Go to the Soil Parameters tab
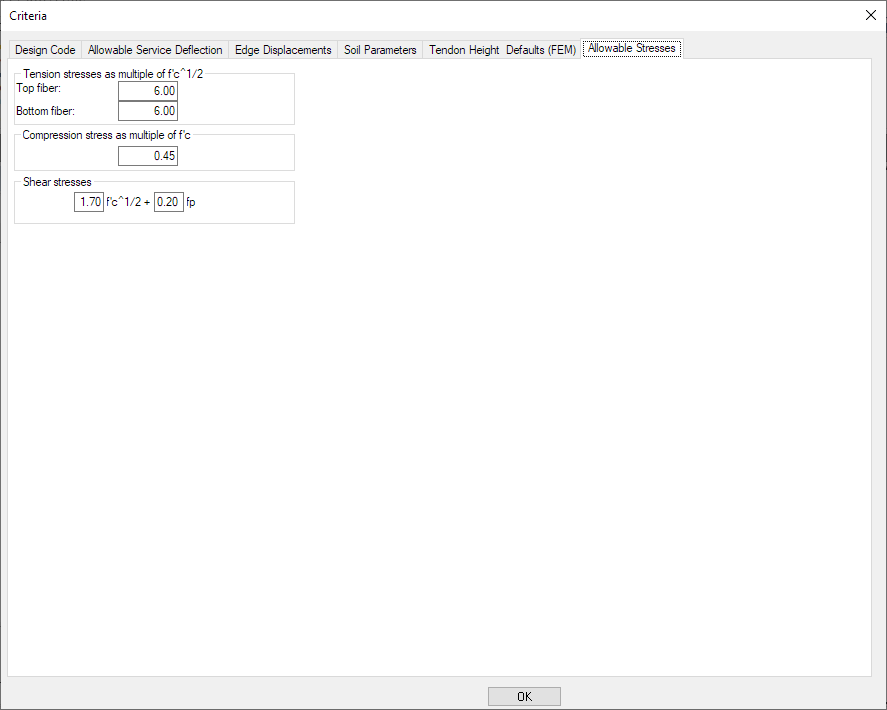 (380, 50)
